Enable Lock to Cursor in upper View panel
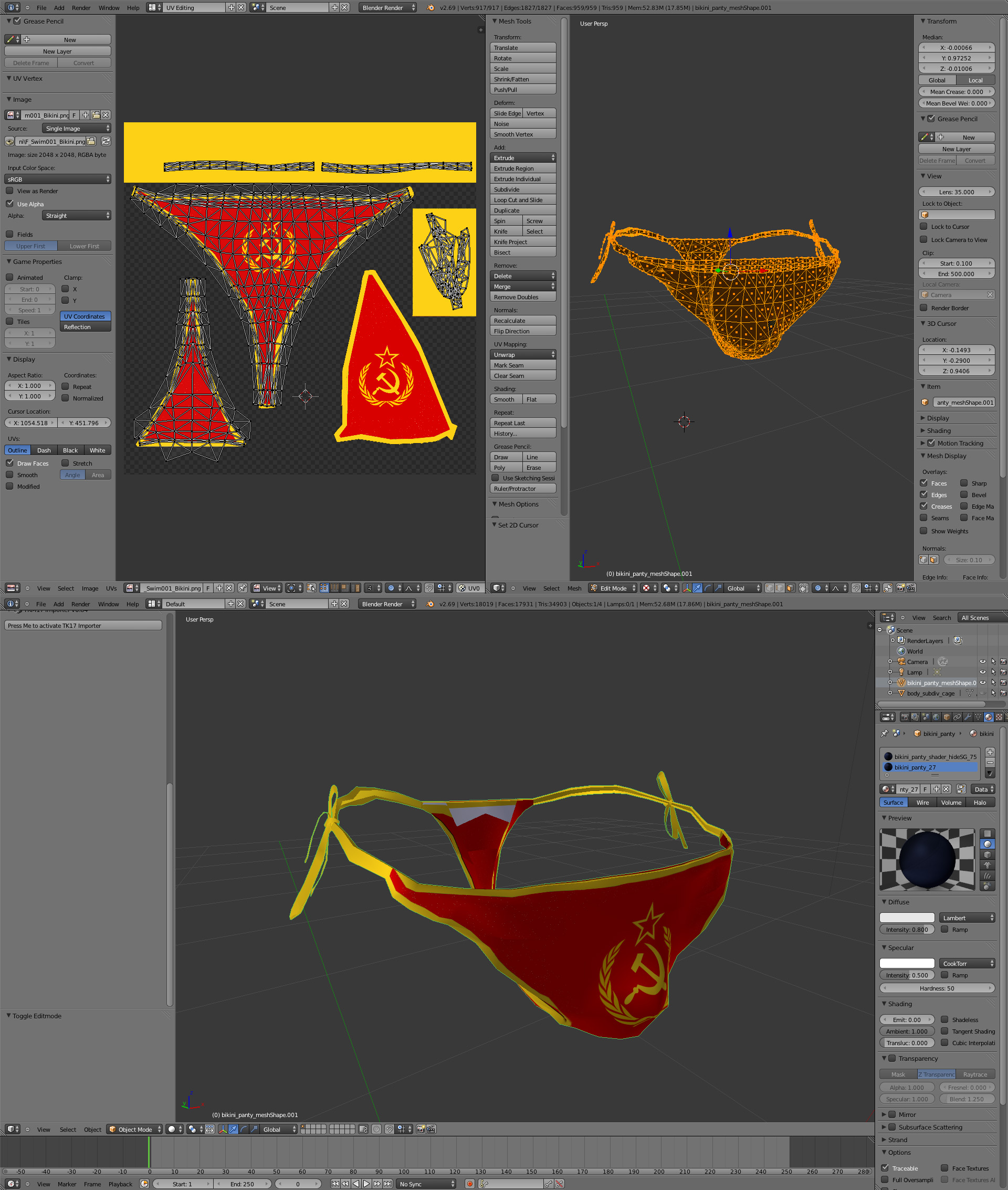 [x=923, y=226]
